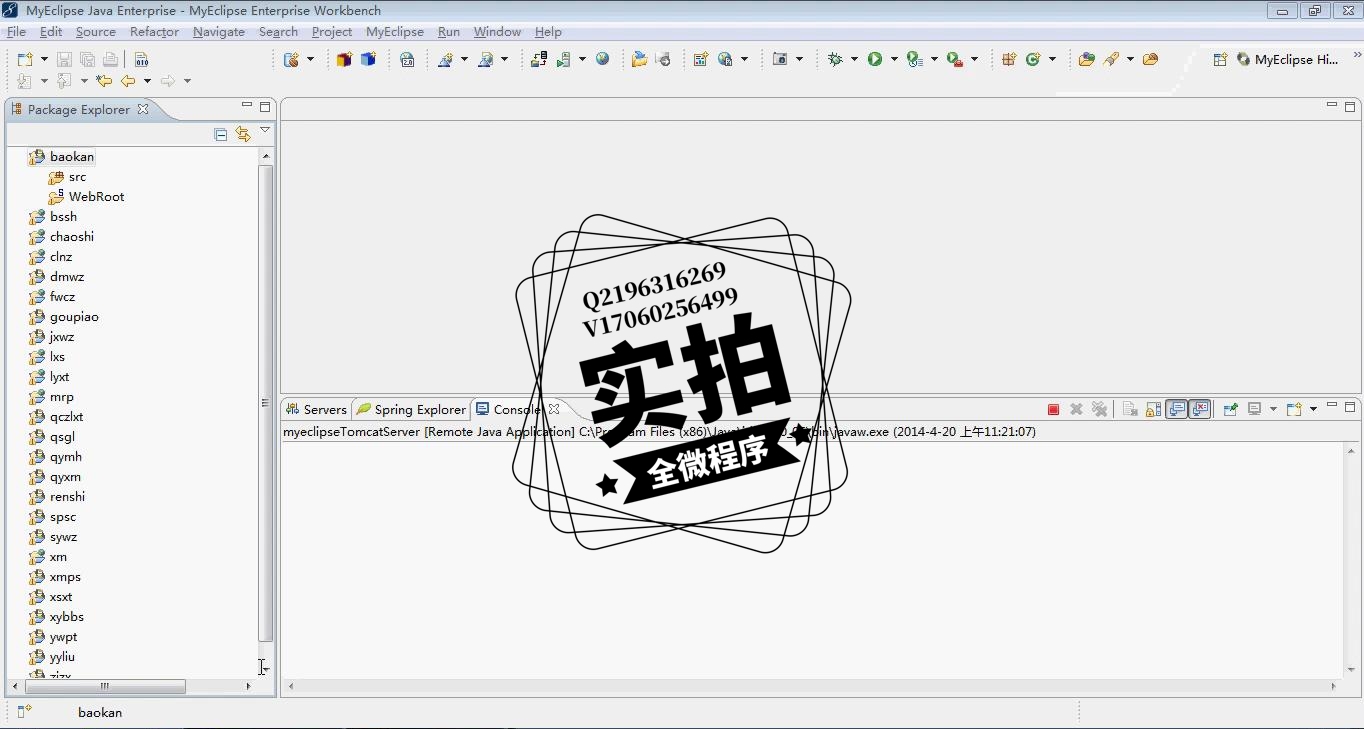This screenshot has height=729, width=1364.
Task: Open the Display Selected Console dropdown arrow
Action: pyautogui.click(x=1273, y=409)
